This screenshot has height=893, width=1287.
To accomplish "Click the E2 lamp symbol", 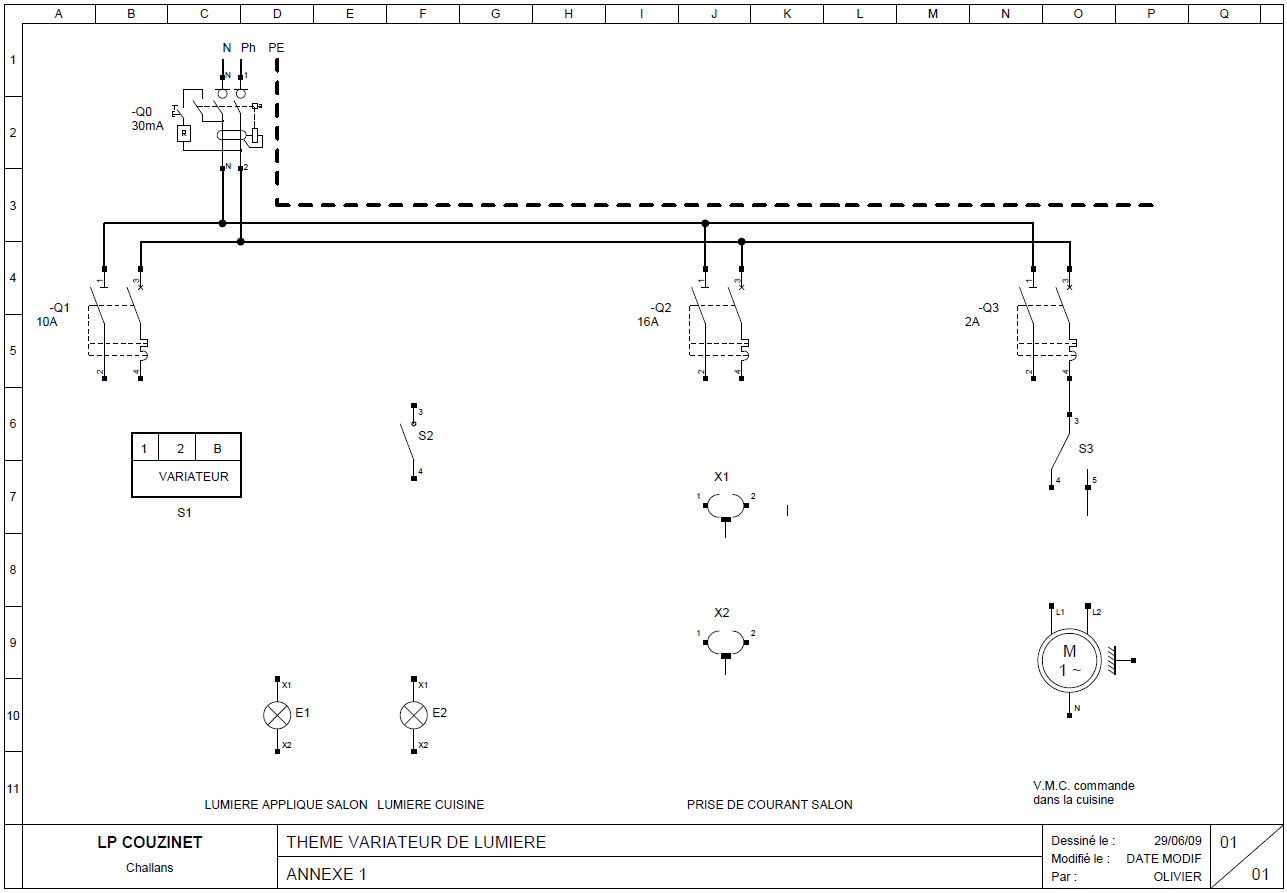I will 413,715.
